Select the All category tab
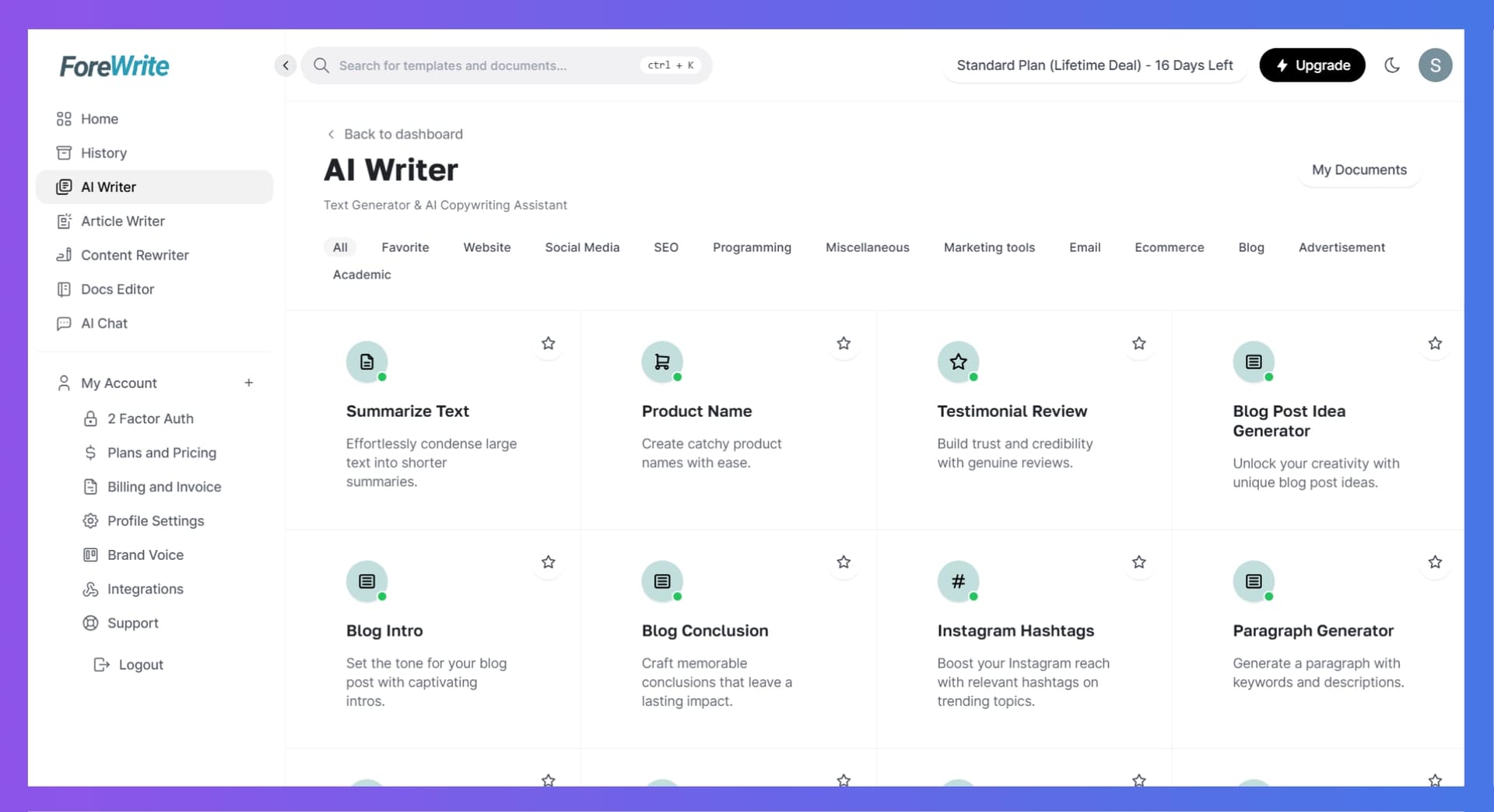The image size is (1494, 812). coord(340,247)
